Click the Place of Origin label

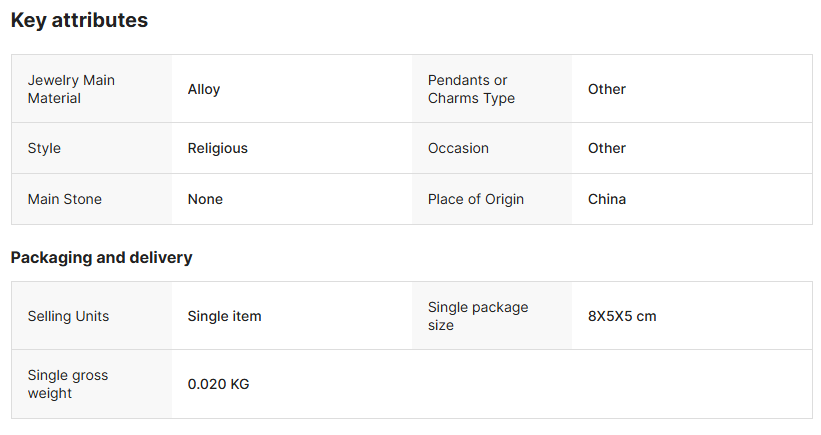coord(475,199)
